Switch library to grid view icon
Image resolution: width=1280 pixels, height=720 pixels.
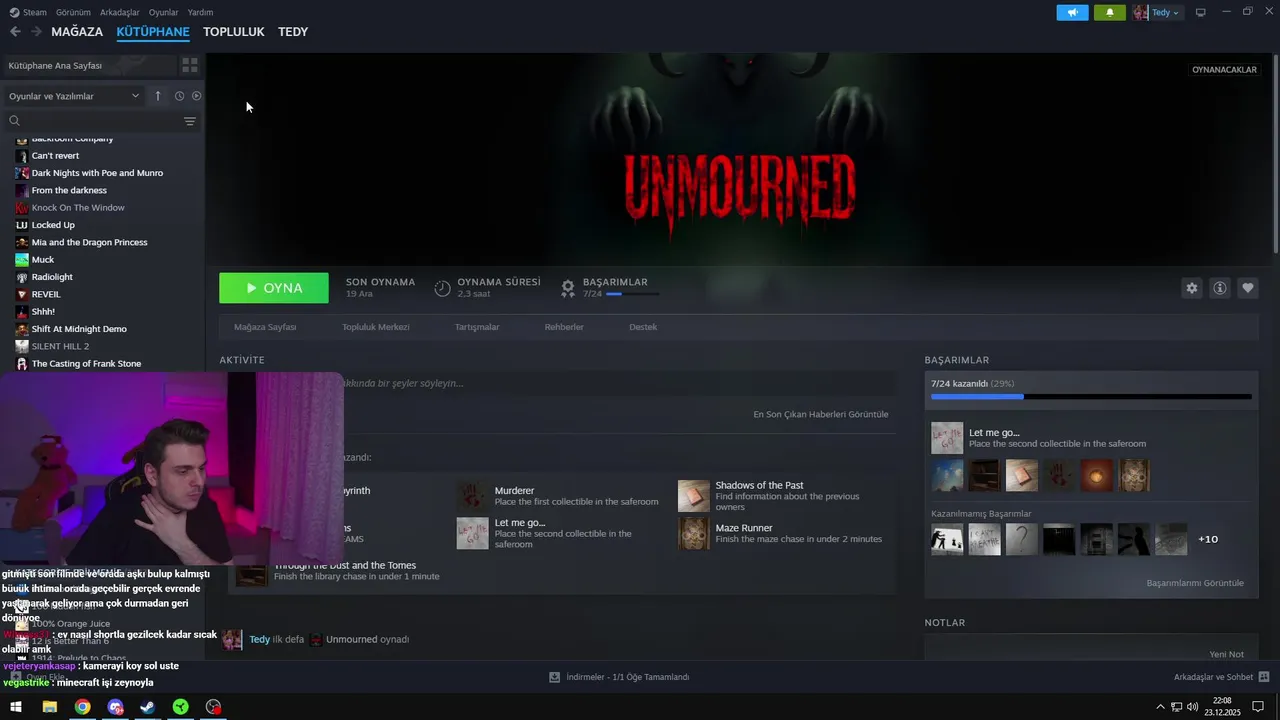(189, 65)
